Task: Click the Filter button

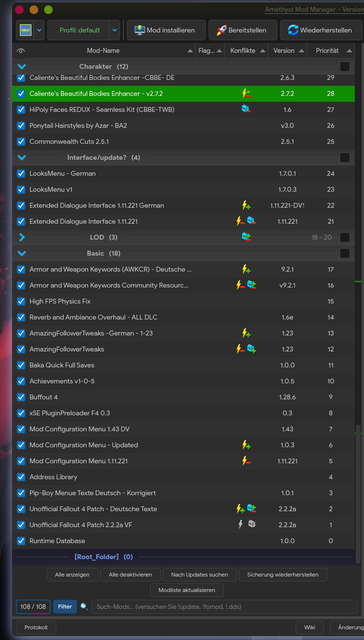Action: (64, 607)
